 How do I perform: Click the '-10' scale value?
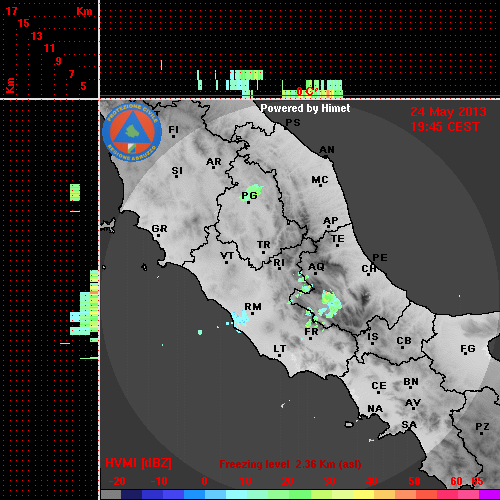pyautogui.click(x=159, y=481)
